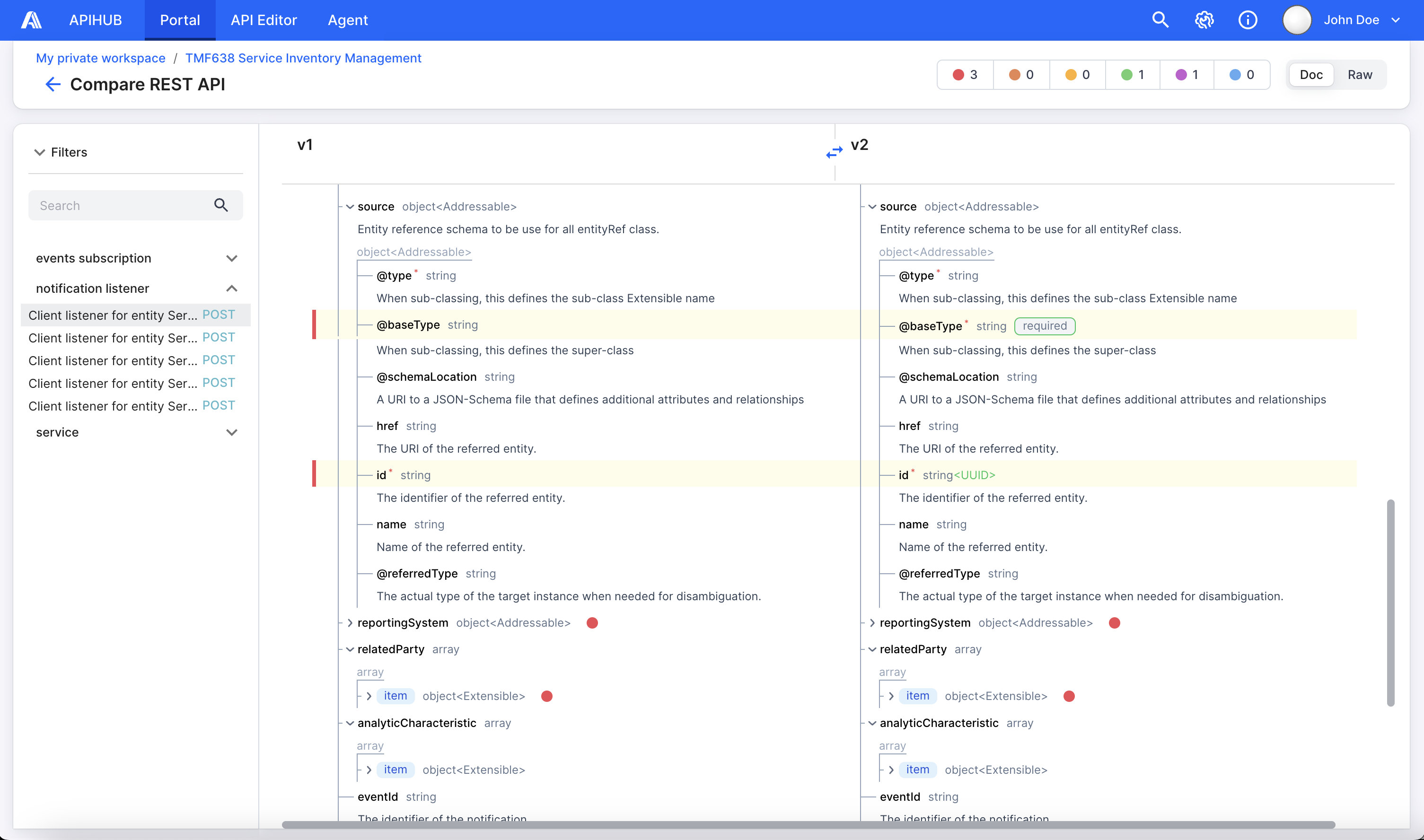Filter by red breaking changes count 3
1424x840 pixels.
(965, 75)
